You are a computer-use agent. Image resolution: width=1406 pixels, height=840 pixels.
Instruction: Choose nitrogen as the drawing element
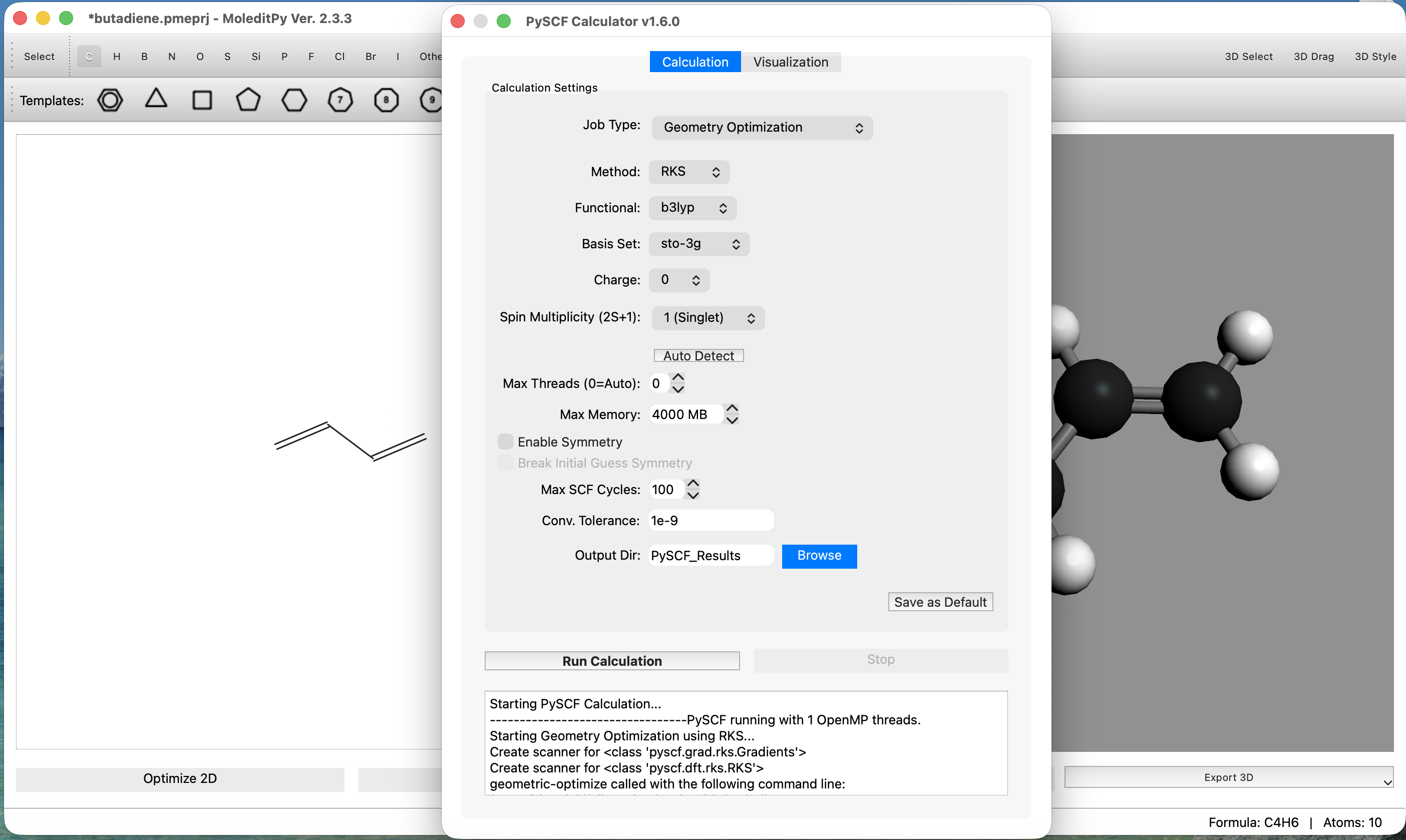pyautogui.click(x=172, y=56)
